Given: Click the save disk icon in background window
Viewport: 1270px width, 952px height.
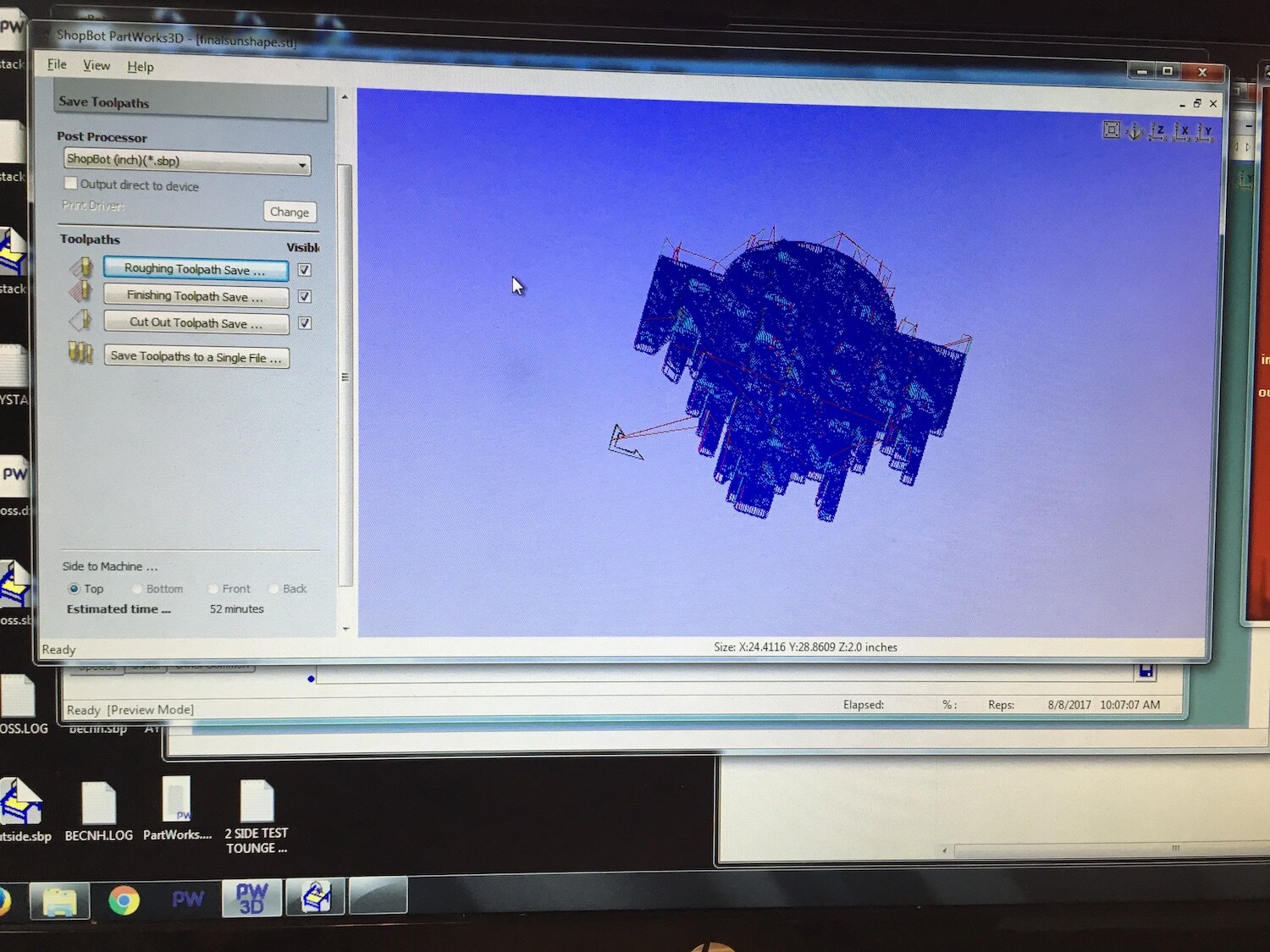Looking at the screenshot, I should pos(1146,671).
